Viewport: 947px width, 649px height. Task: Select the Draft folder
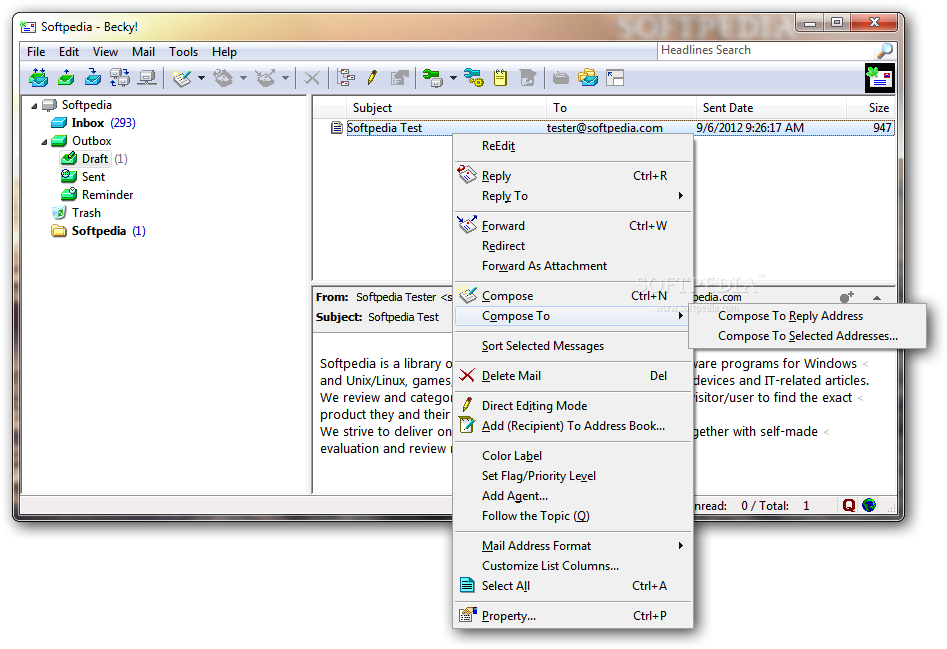click(94, 159)
